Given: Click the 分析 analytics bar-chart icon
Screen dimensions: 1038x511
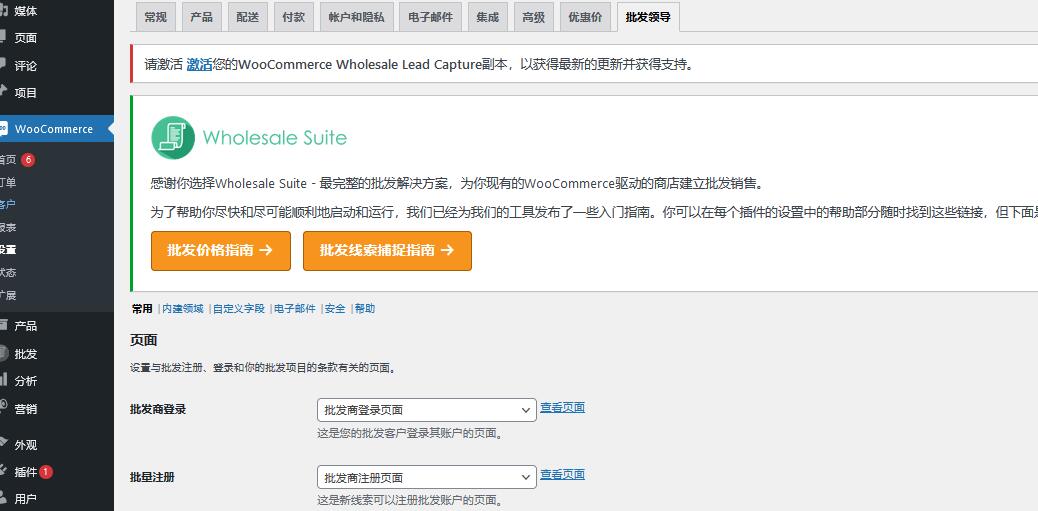Looking at the screenshot, I should (3, 381).
